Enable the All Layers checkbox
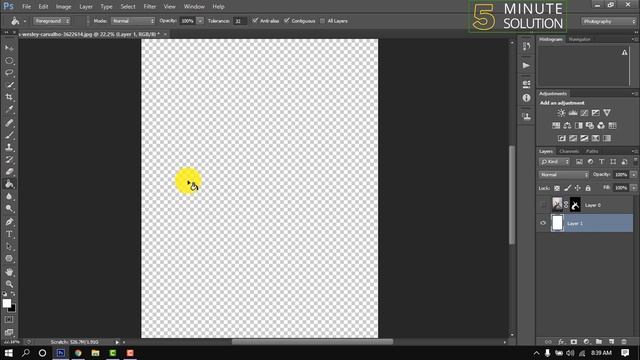The image size is (640, 360). pos(322,21)
